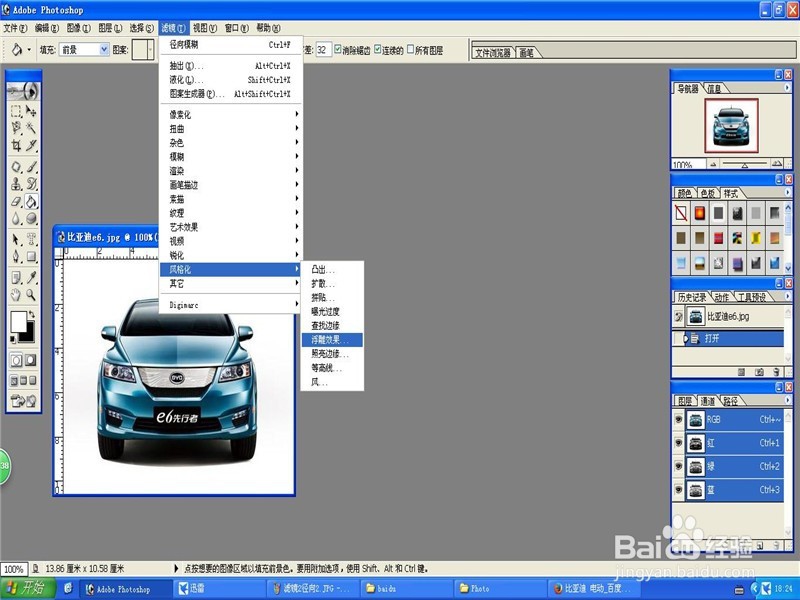Click the Jump to ImageReady button
The height and width of the screenshot is (600, 800).
coord(23,401)
